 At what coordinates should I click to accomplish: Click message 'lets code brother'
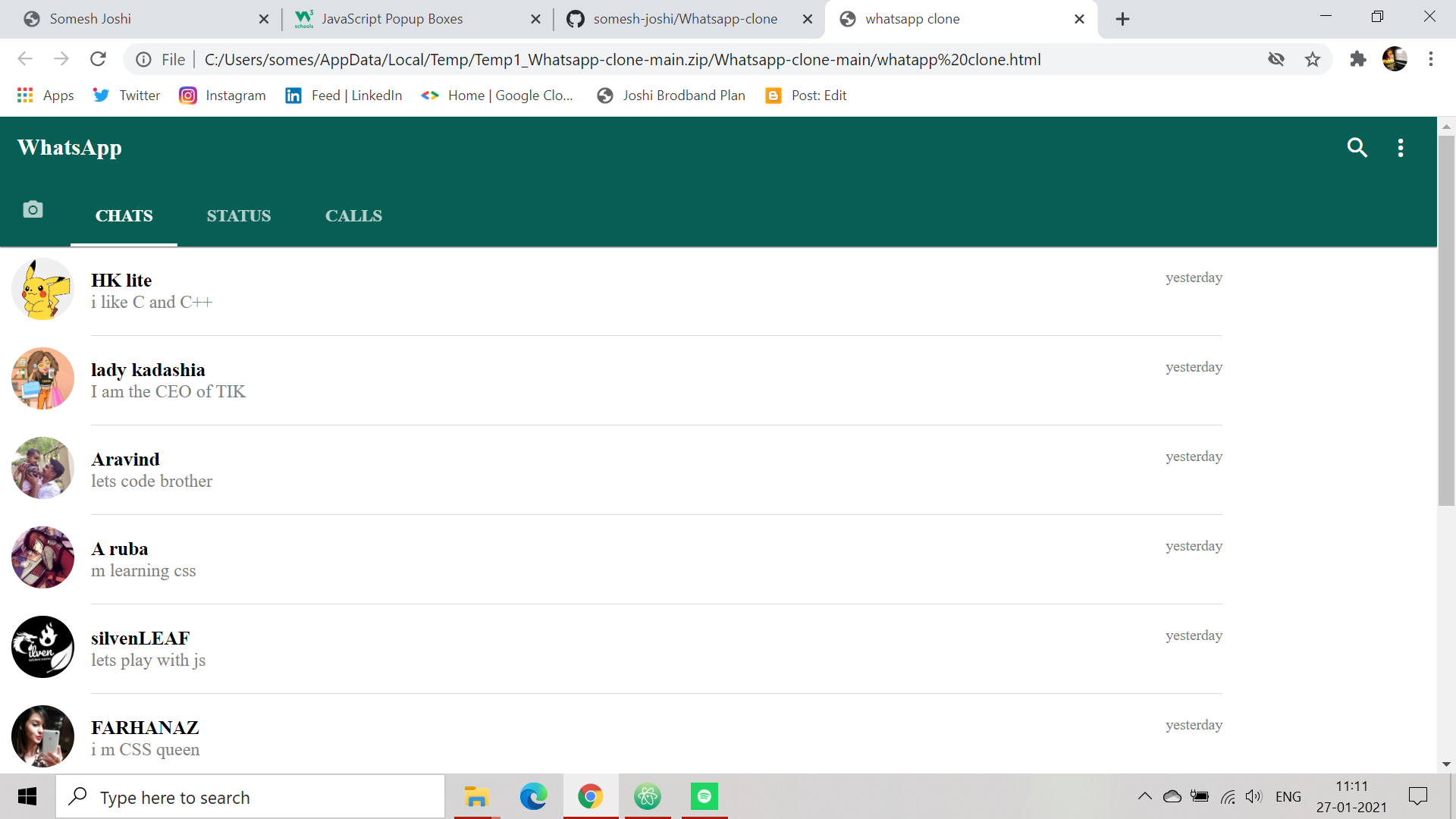152,481
